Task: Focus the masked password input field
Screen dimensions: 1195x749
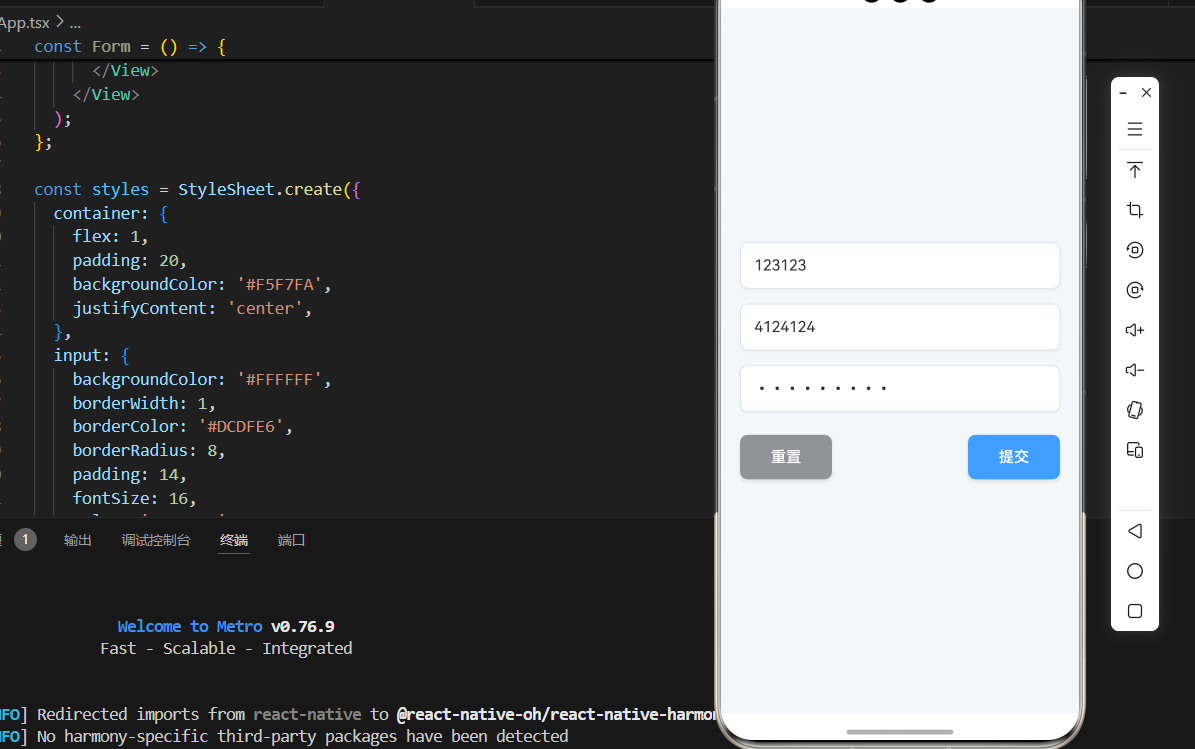Action: pos(900,389)
